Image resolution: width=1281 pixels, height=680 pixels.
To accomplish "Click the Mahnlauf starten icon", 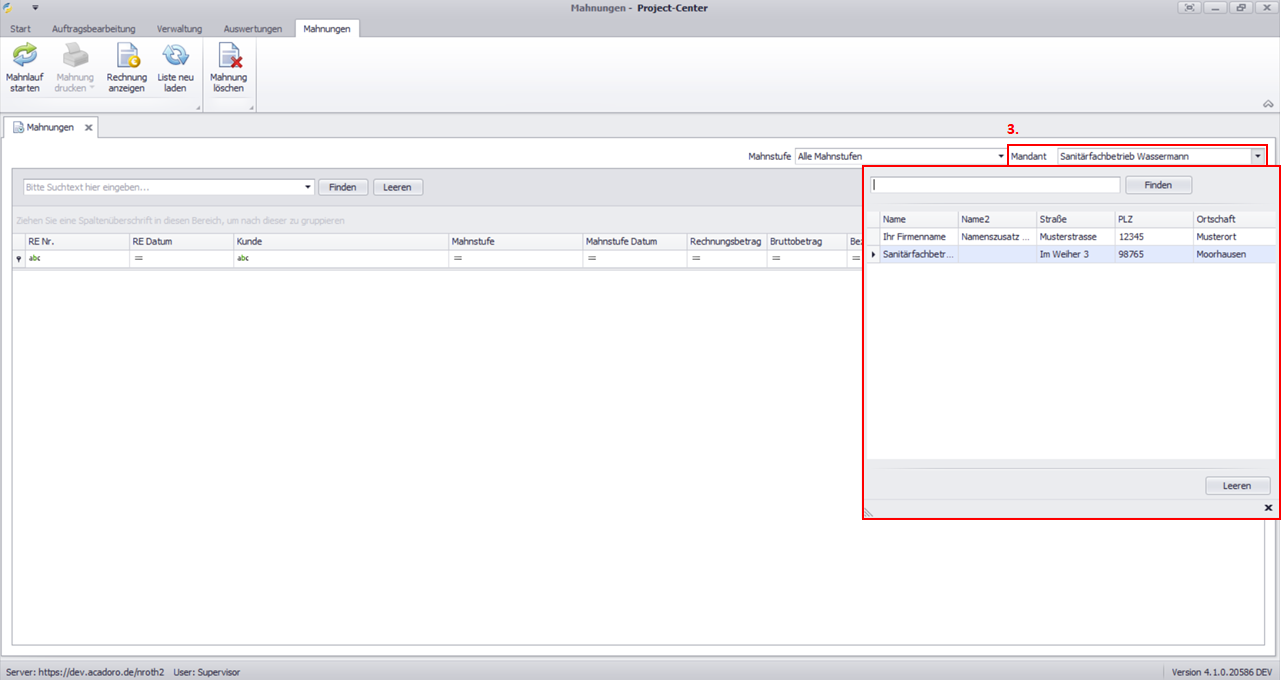I will 25,56.
